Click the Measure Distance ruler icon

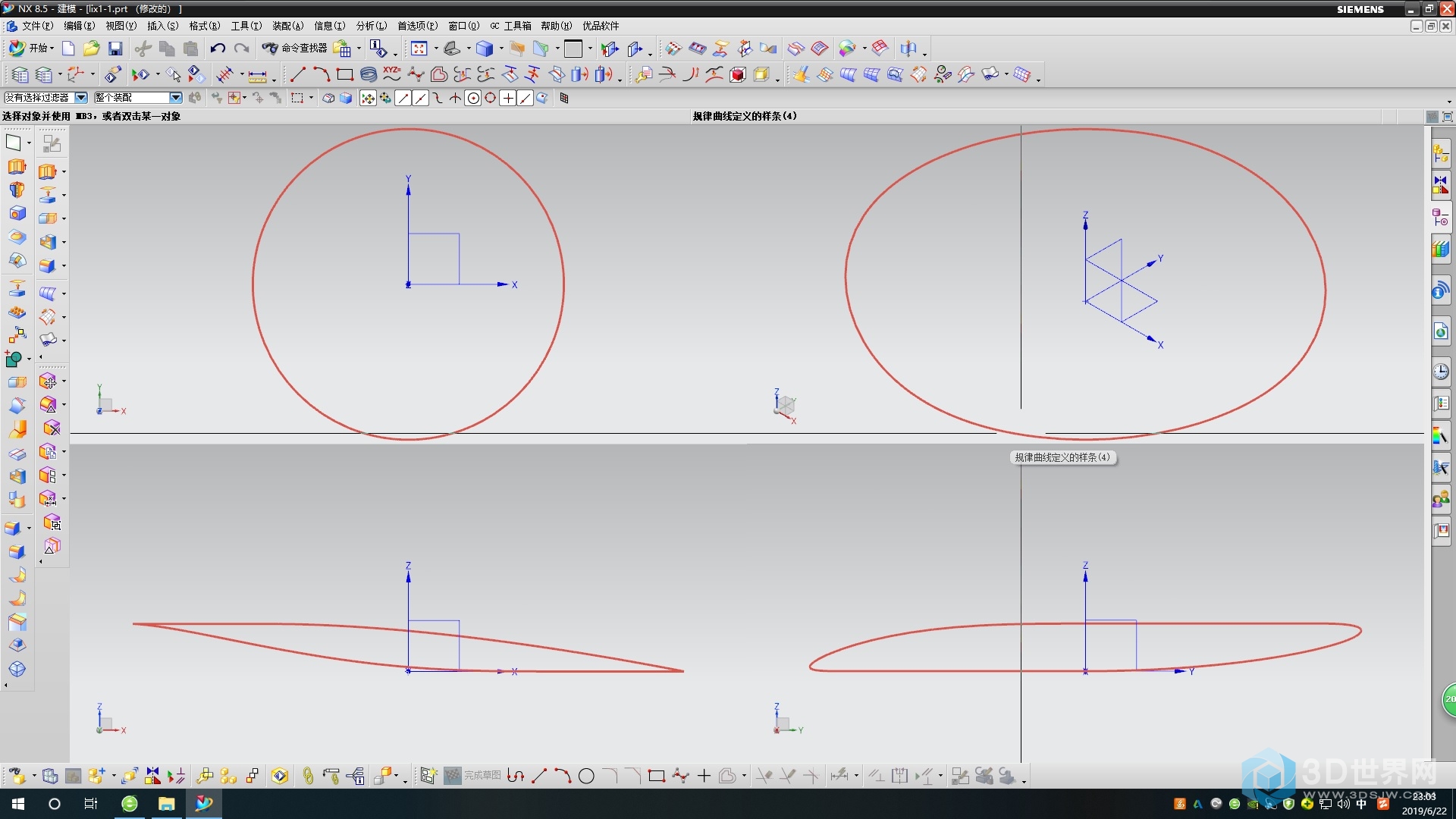pos(258,75)
